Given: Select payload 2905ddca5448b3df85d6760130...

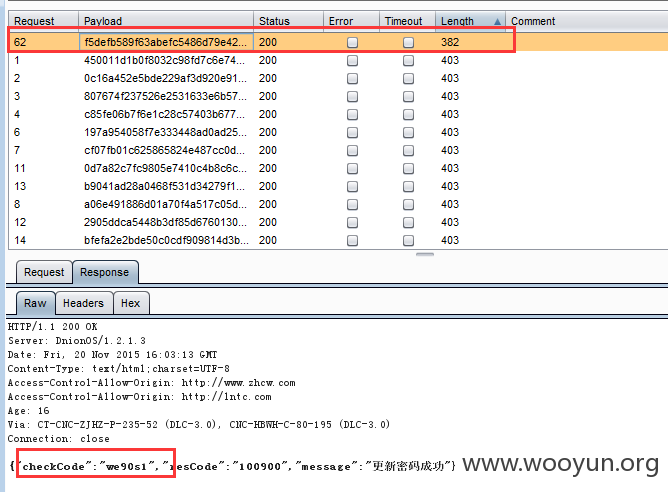Looking at the screenshot, I should (x=165, y=222).
